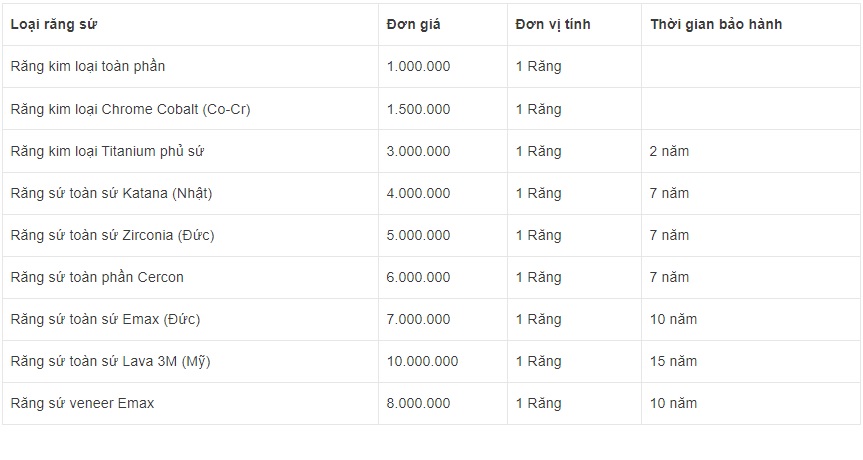Select the 'Răng kim loại toàn phần' cell
This screenshot has width=863, height=460.
click(88, 66)
